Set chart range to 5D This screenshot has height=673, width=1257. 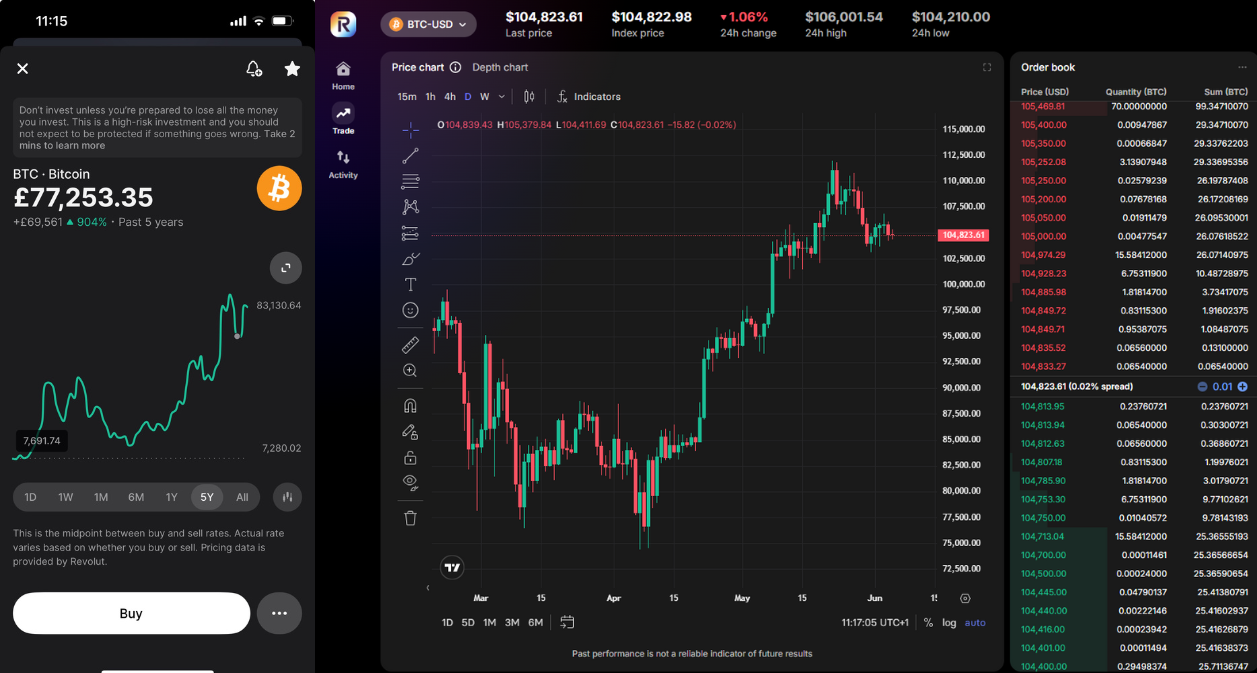[x=468, y=622]
